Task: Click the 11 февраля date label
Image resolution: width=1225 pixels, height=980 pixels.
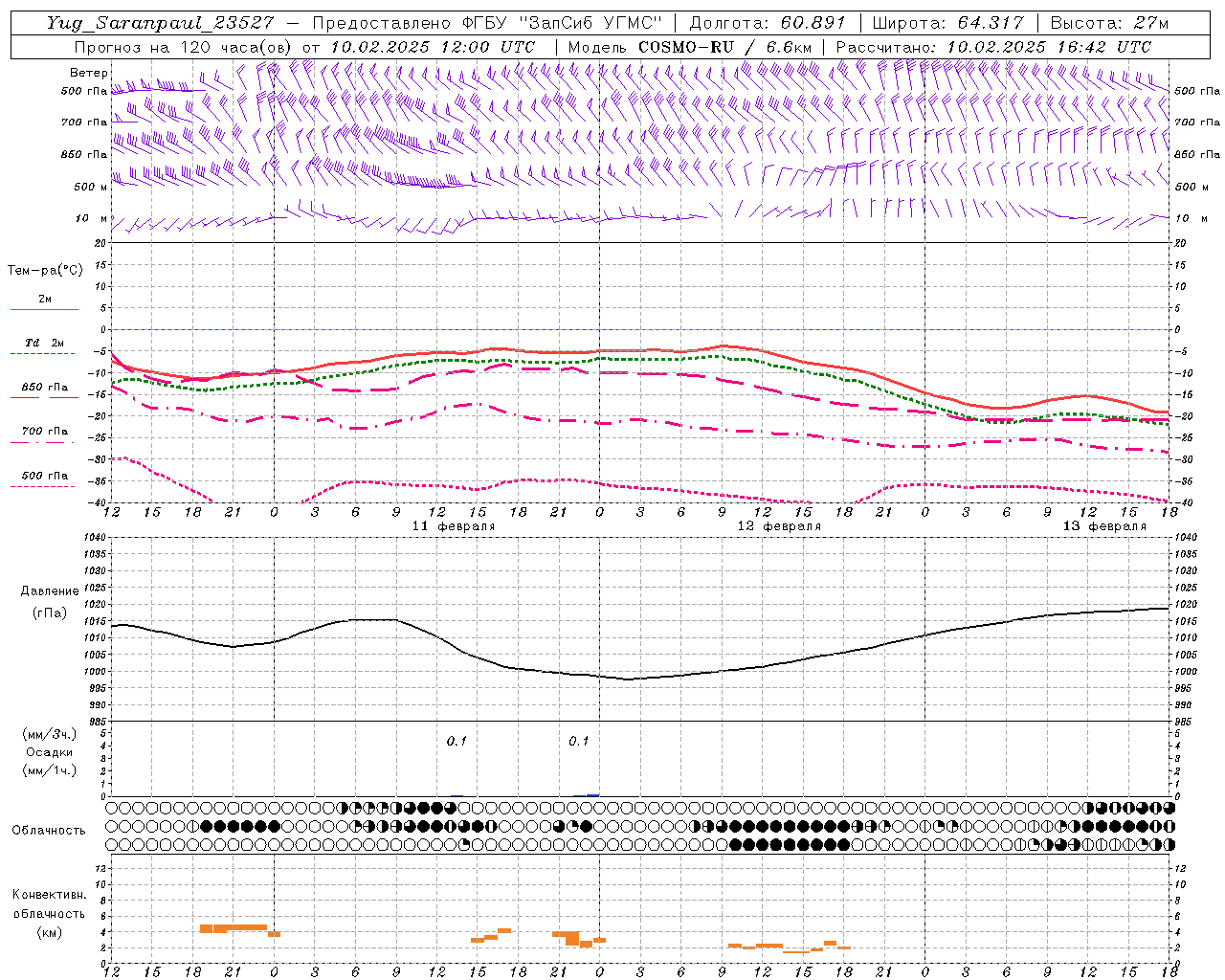Action: 453,526
